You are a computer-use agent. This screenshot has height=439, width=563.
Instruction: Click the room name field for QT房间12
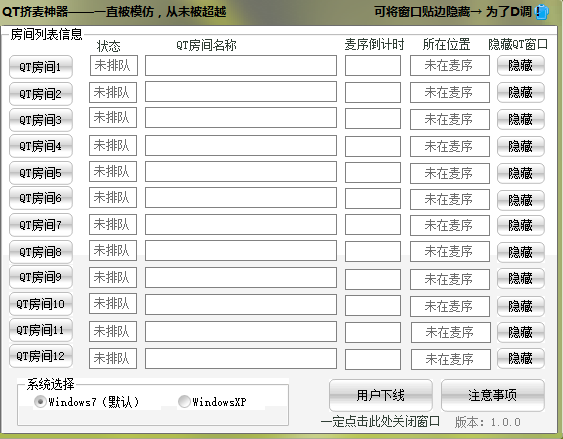pos(241,358)
